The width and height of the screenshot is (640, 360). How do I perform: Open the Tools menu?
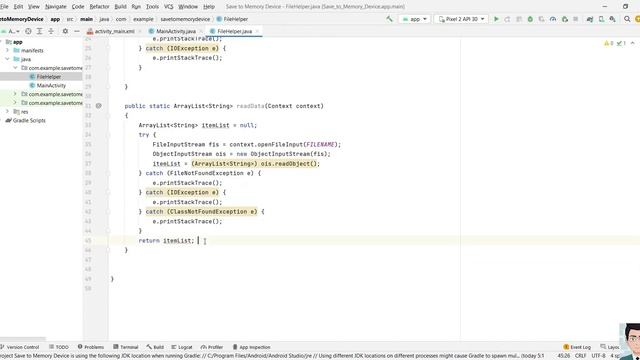(152, 7)
